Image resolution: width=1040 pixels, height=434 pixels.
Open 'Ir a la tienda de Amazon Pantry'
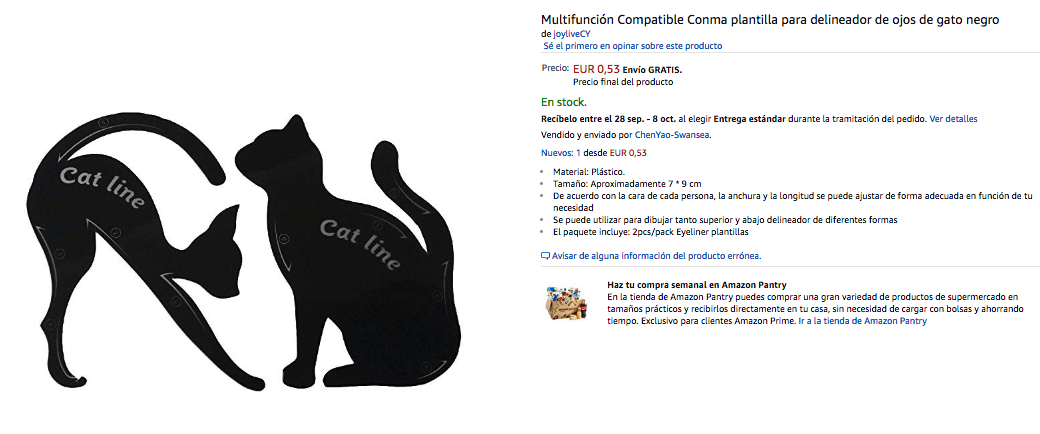click(x=862, y=321)
